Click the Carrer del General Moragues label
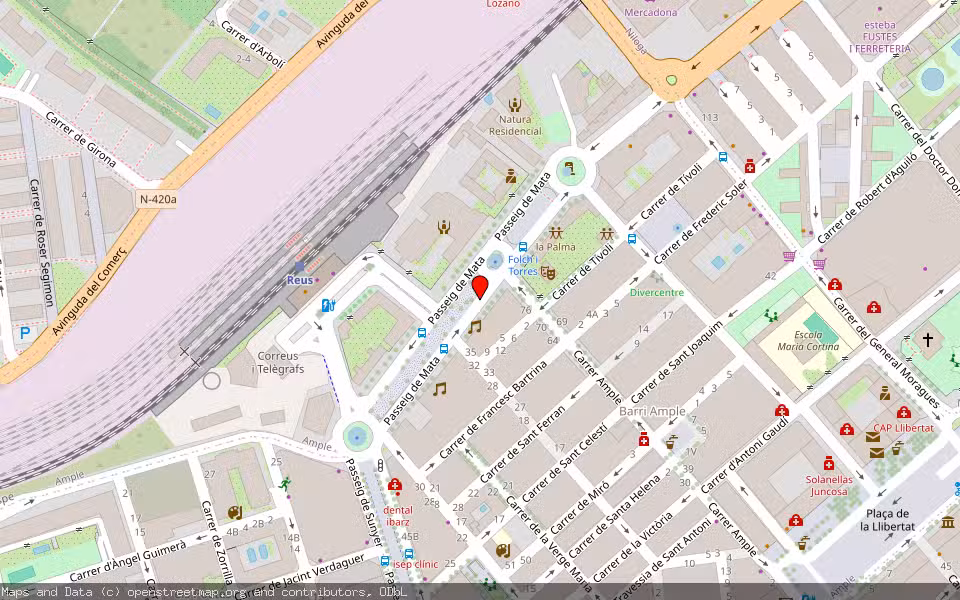 [886, 353]
